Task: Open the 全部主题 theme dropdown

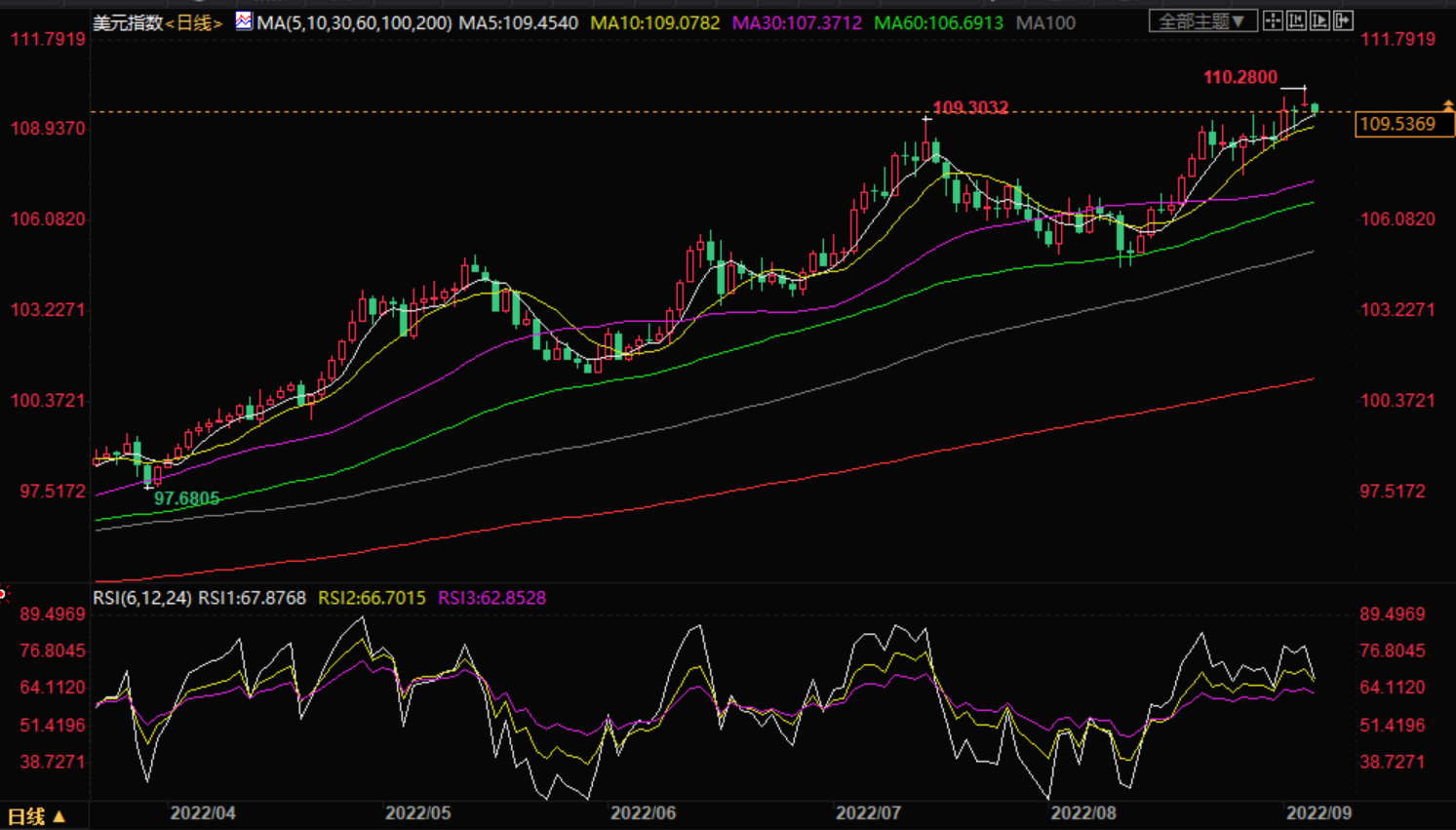Action: (x=1201, y=20)
